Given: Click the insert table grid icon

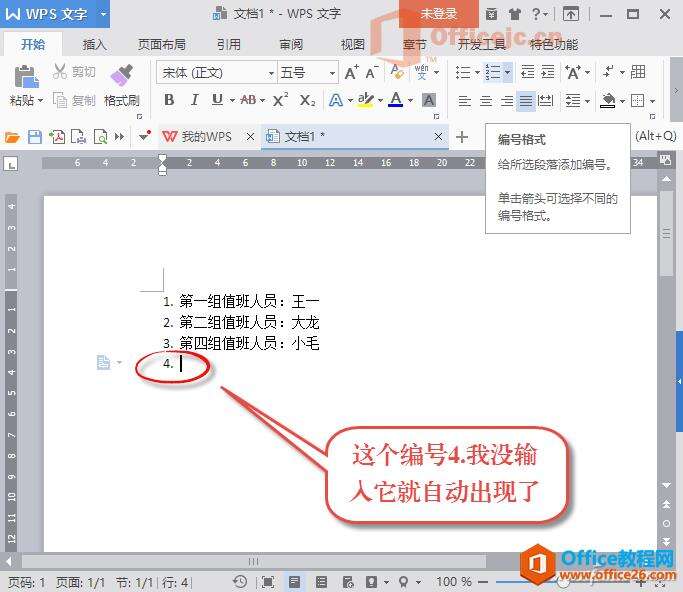Looking at the screenshot, I should (638, 72).
